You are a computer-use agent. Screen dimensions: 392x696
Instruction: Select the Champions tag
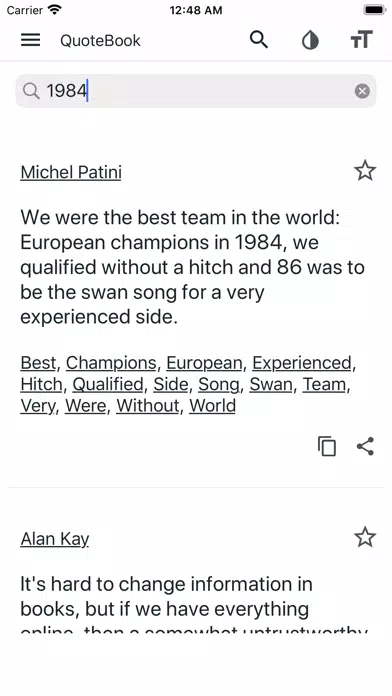click(x=111, y=363)
